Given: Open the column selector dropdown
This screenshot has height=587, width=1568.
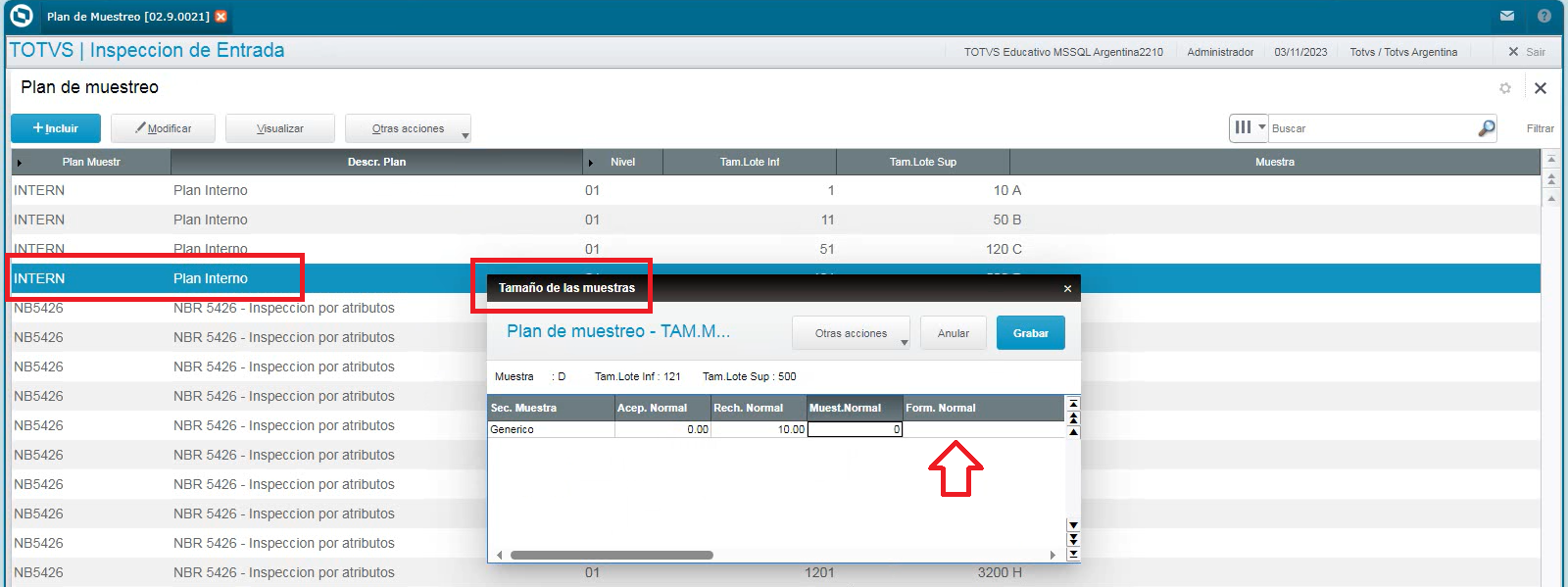Looking at the screenshot, I should (1249, 127).
